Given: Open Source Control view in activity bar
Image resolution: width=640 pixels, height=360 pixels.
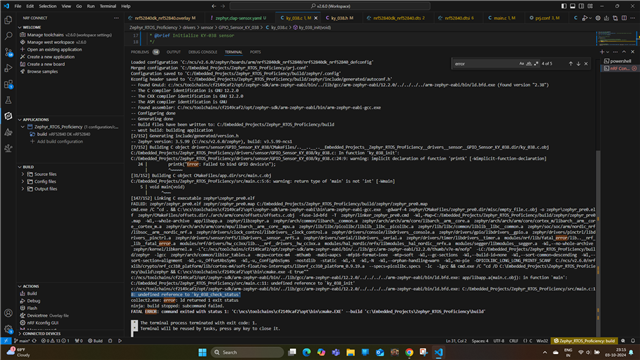Looking at the screenshot, I should click(8, 52).
